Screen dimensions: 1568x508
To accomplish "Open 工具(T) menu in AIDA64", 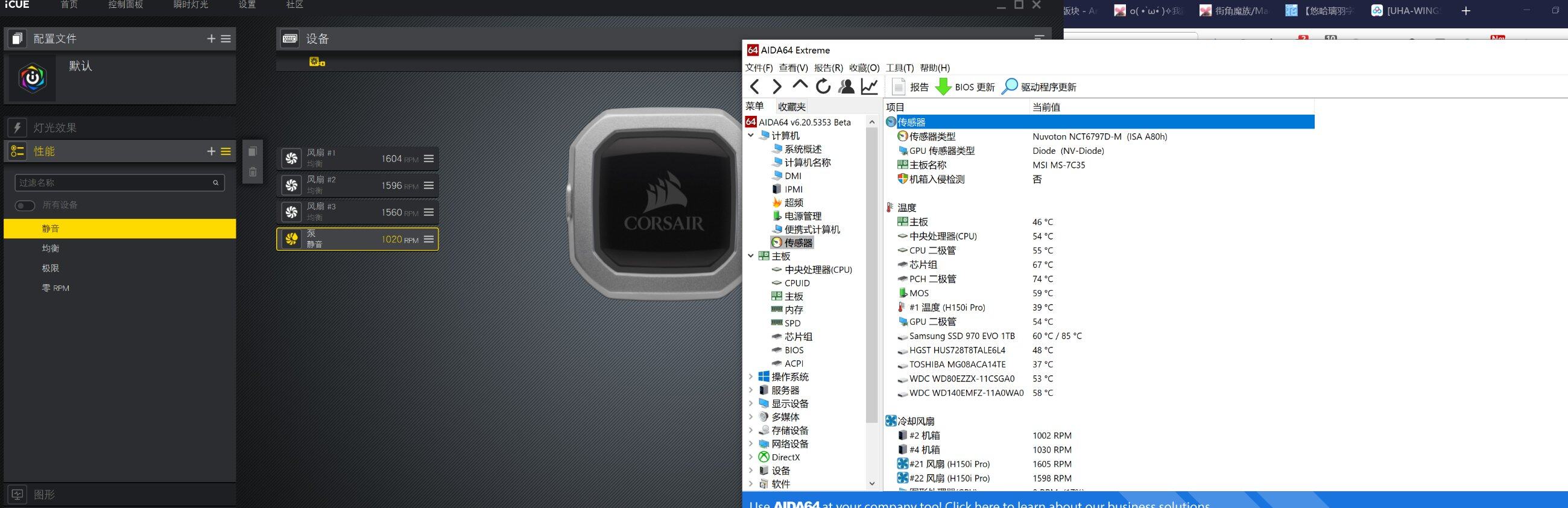I will (900, 68).
